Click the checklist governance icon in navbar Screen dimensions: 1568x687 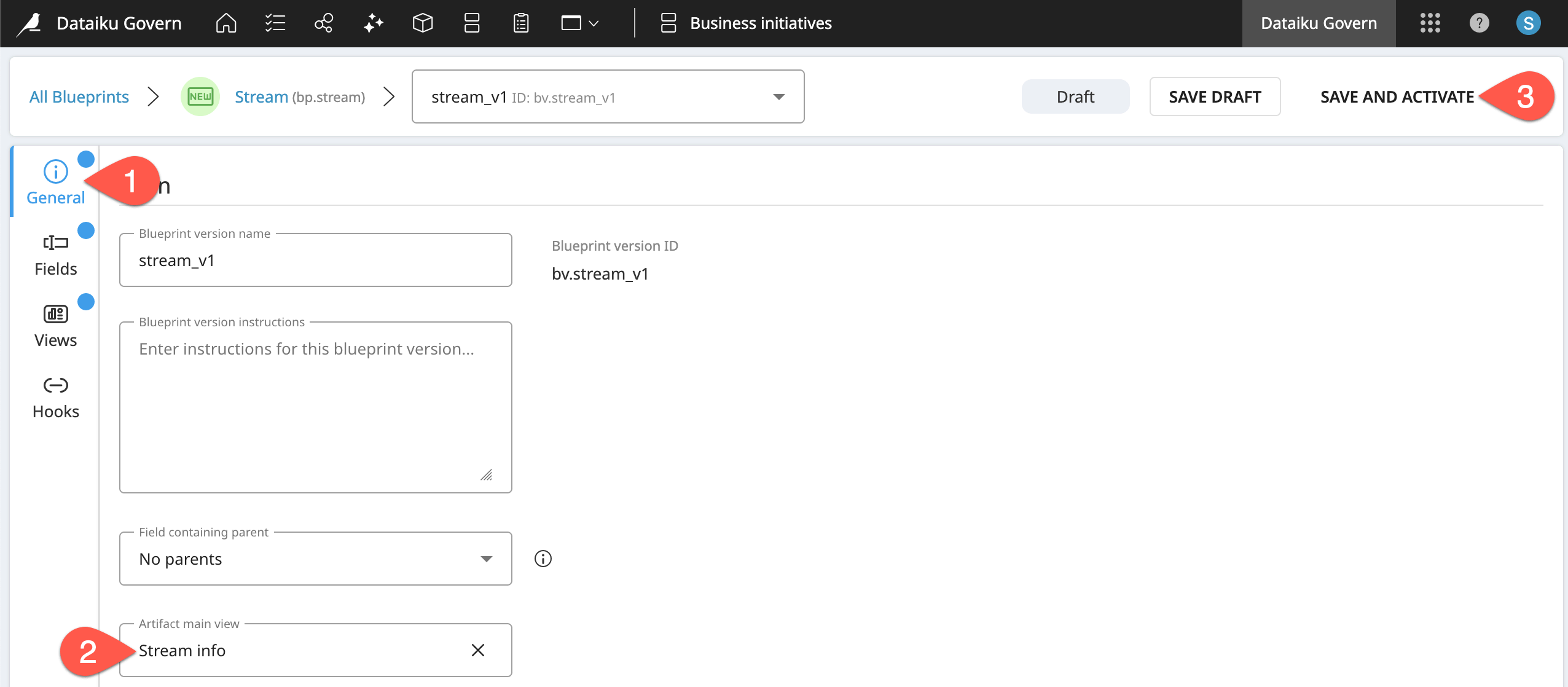275,23
